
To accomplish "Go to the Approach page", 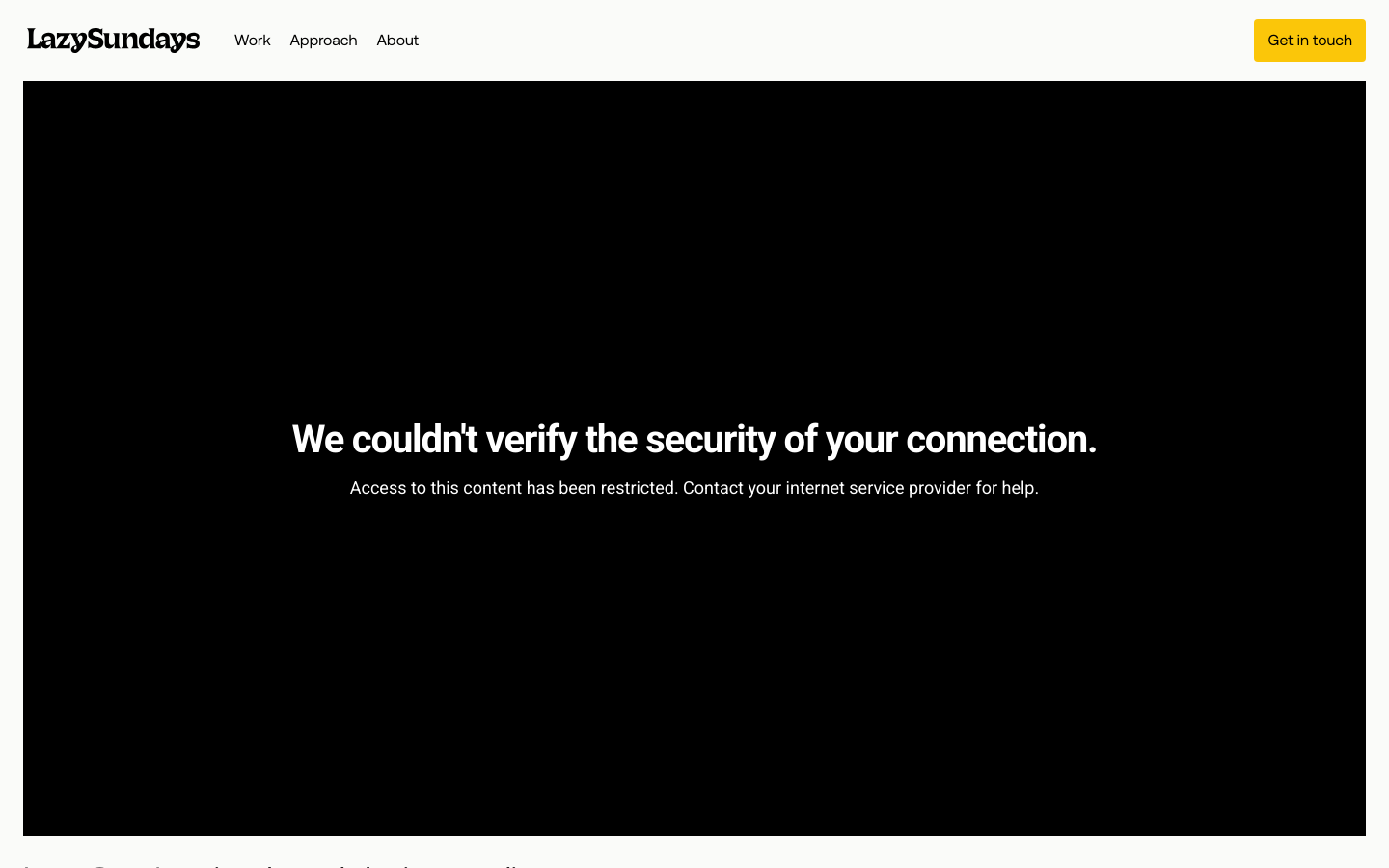I will (x=323, y=41).
